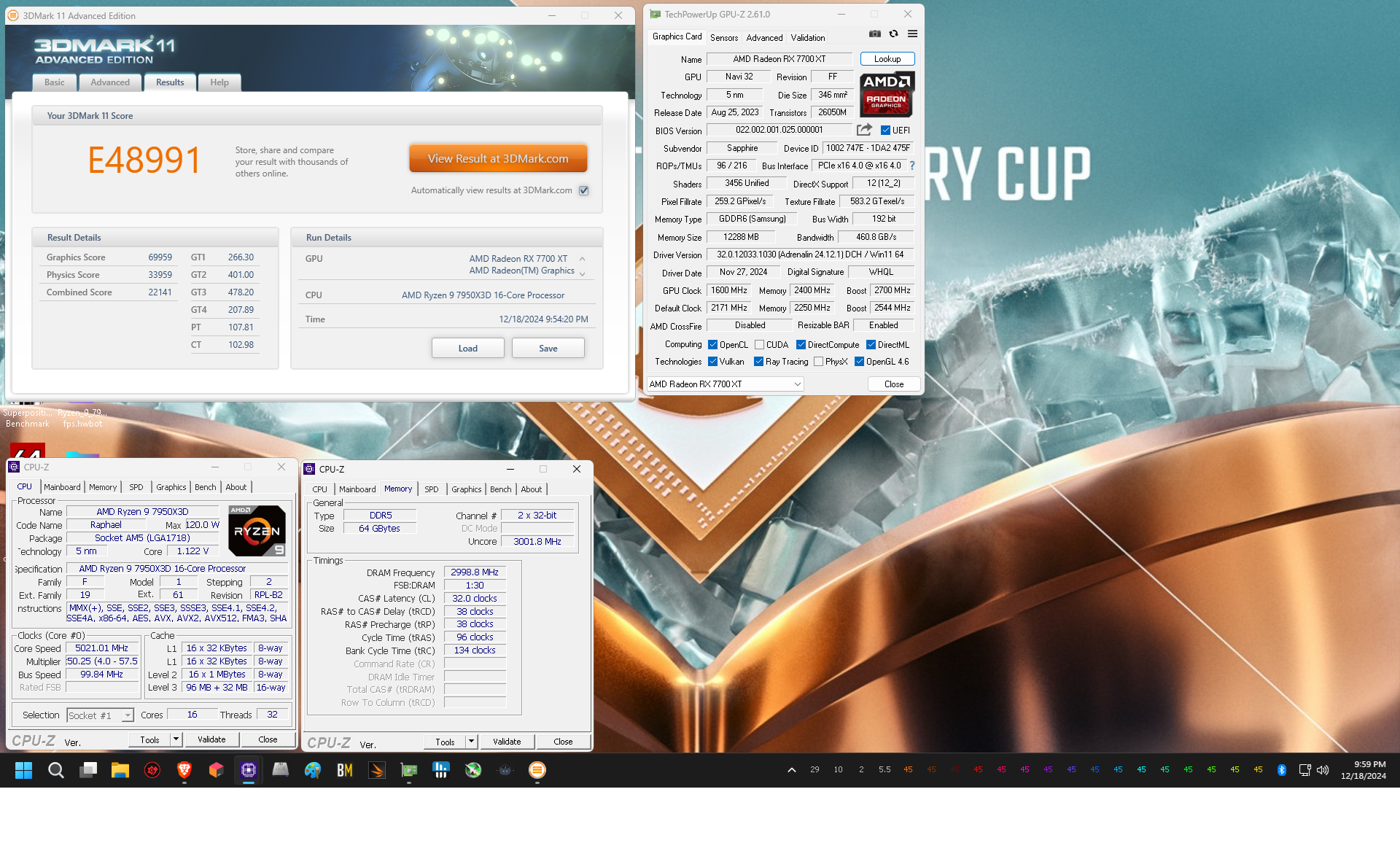1400x843 pixels.
Task: Click the colored cube taskbar icon
Action: click(217, 770)
